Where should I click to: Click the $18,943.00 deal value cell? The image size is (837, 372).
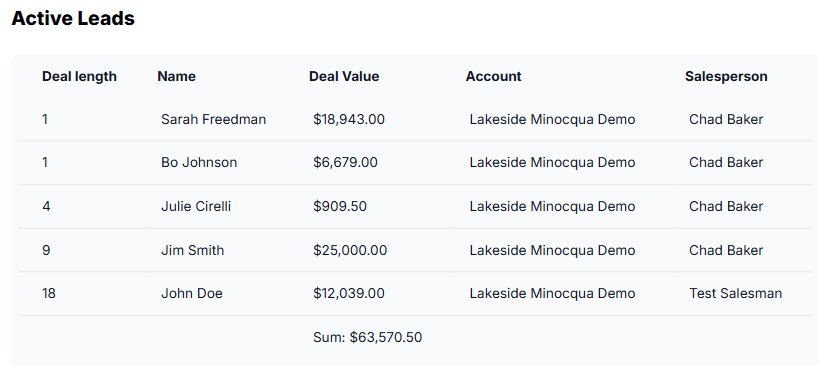349,119
